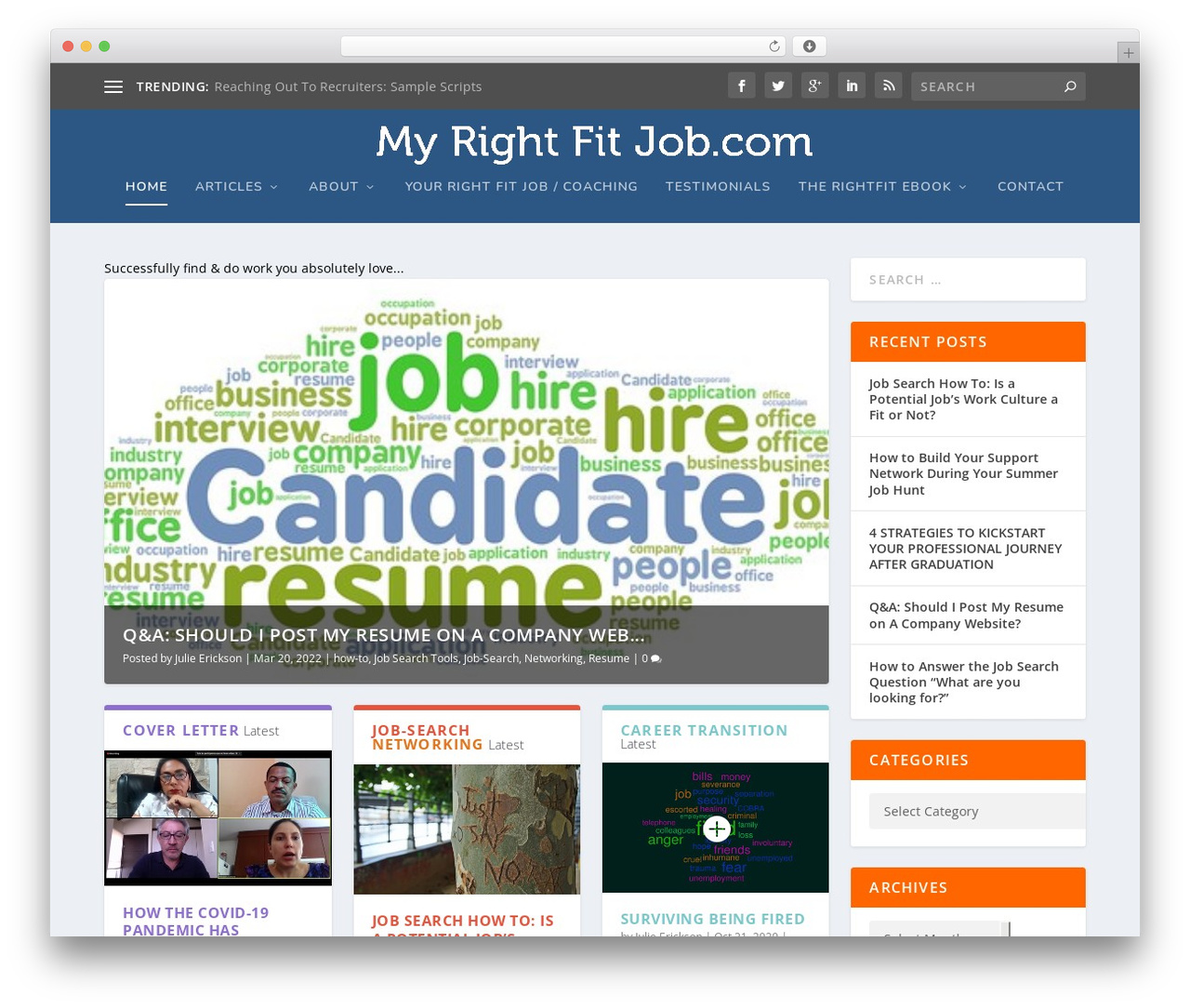Click the sidebar Search input field

click(968, 279)
